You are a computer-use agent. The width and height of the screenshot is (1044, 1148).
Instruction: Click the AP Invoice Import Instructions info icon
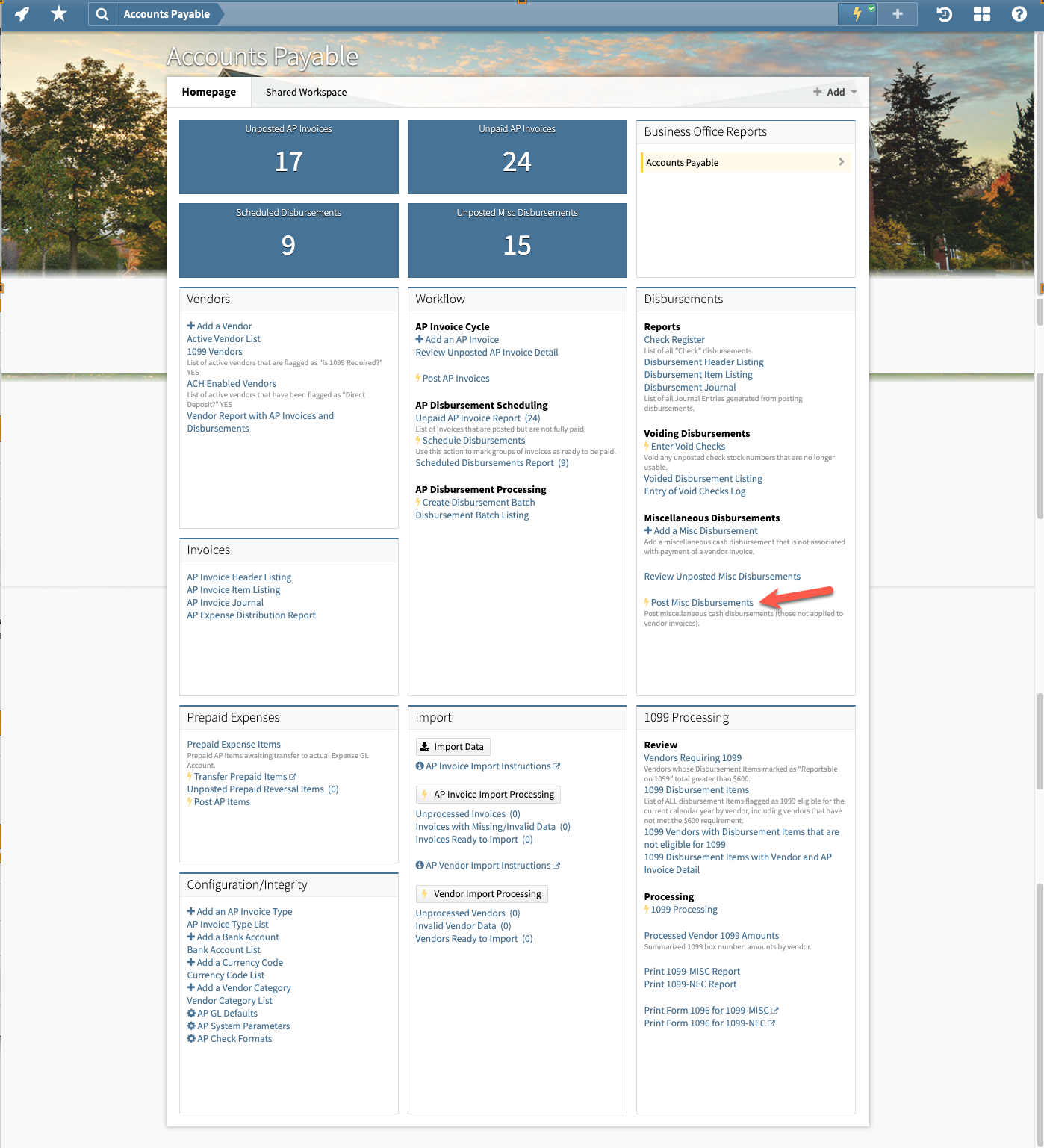click(419, 766)
